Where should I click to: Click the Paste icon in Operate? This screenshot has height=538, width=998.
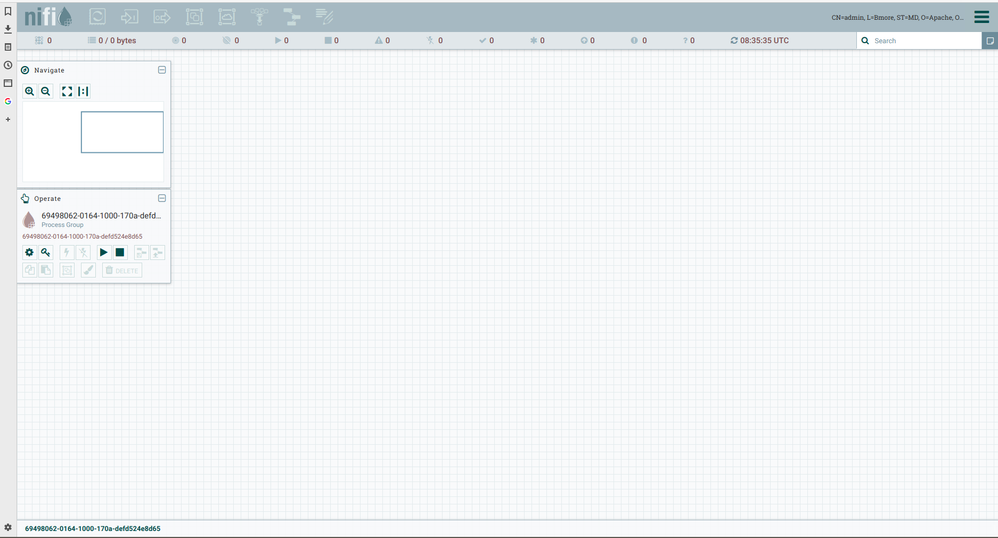45,270
